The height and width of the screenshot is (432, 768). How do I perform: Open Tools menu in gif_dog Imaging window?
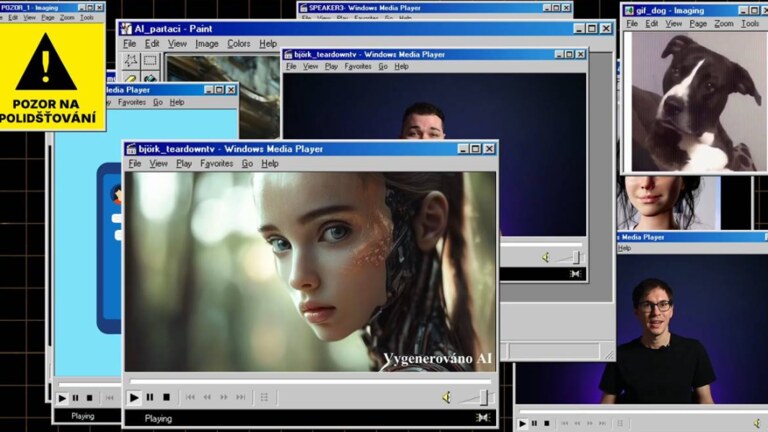click(749, 24)
